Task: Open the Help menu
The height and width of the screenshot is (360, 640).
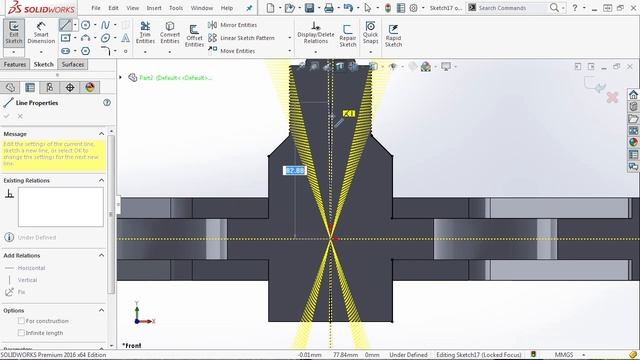Action: pyautogui.click(x=227, y=8)
